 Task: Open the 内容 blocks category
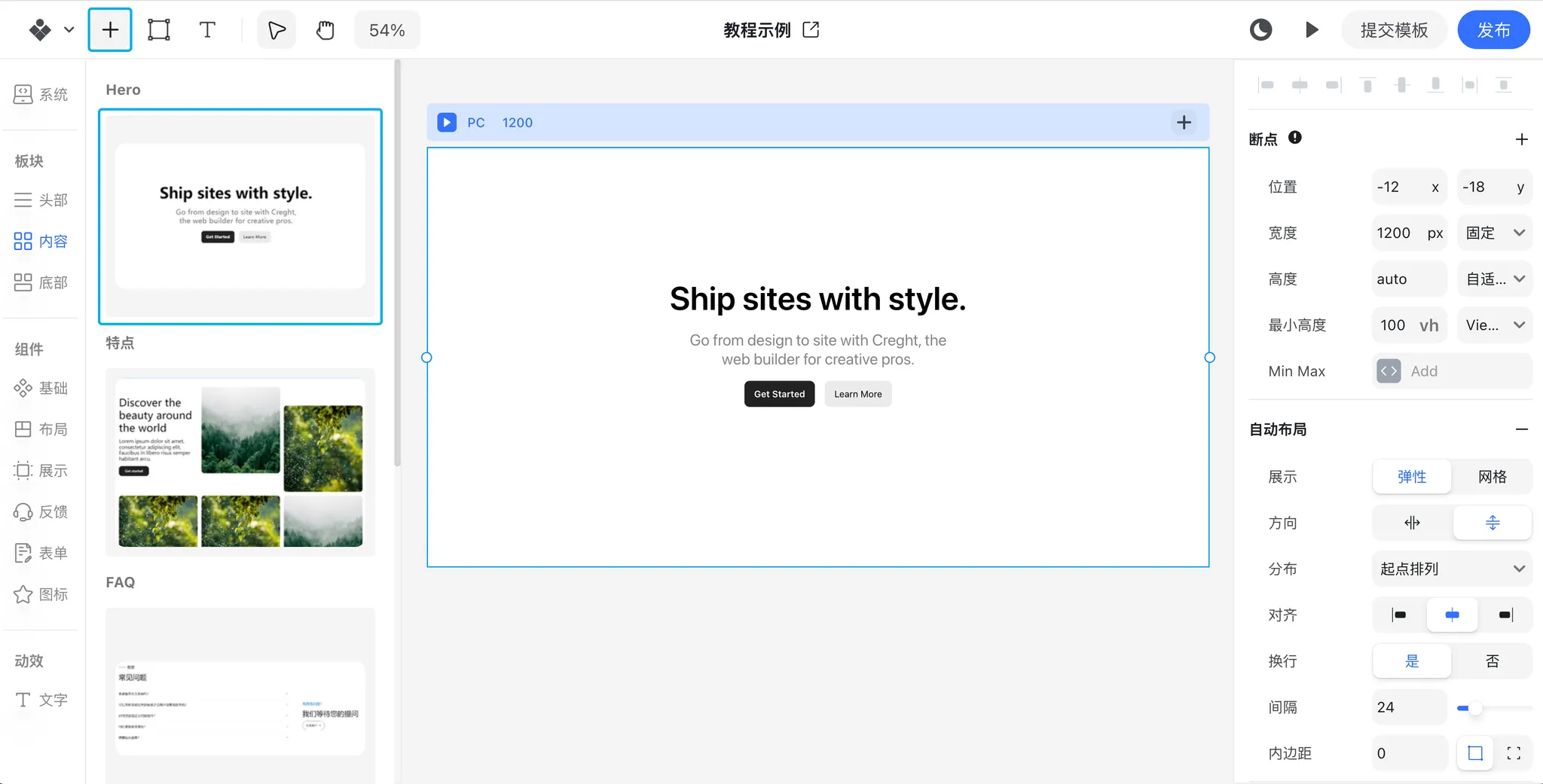[x=41, y=241]
